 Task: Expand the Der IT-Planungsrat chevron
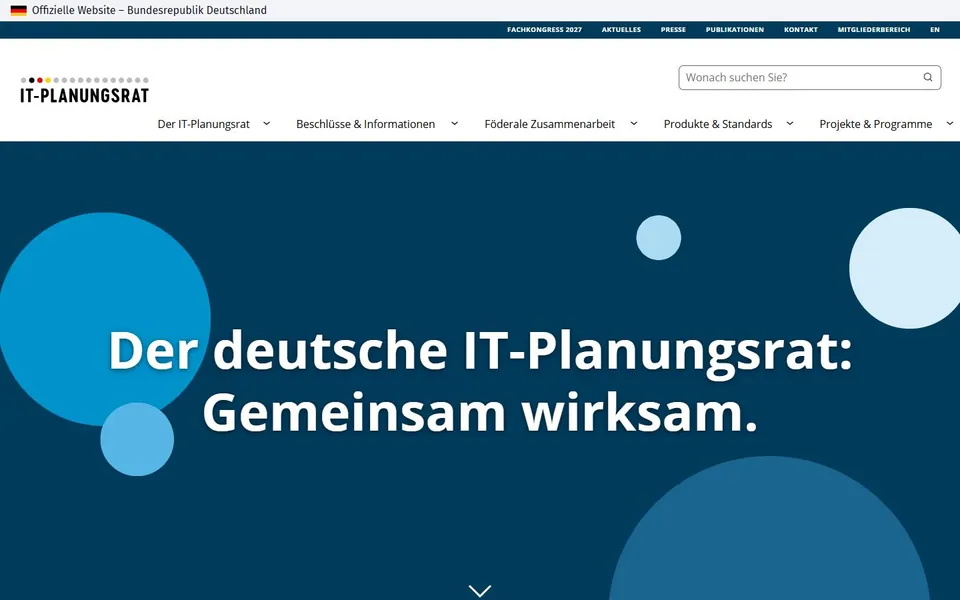click(267, 124)
